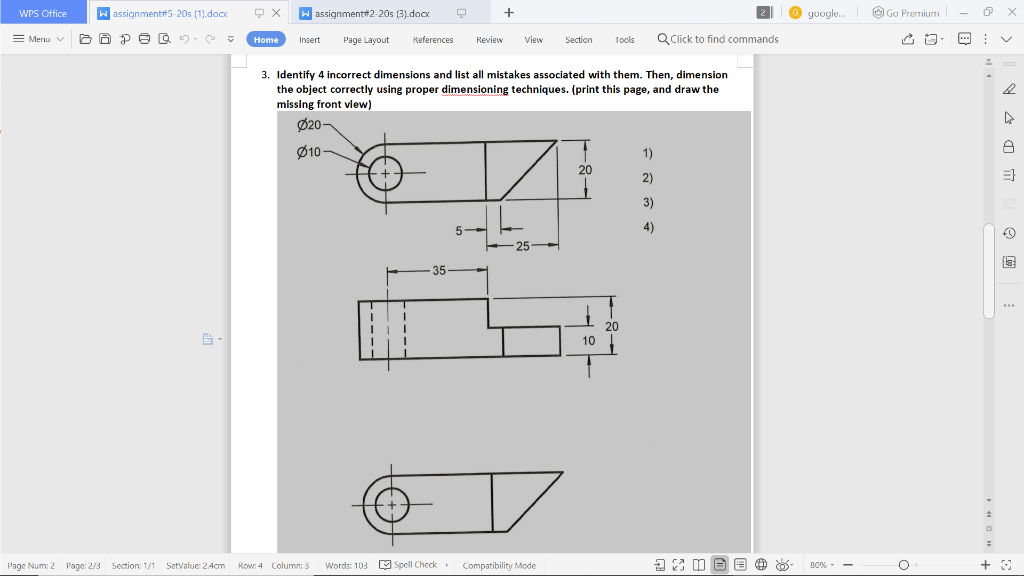This screenshot has width=1024, height=576.
Task: Select the pen annotation icon in right sidebar
Action: pos(1010,87)
